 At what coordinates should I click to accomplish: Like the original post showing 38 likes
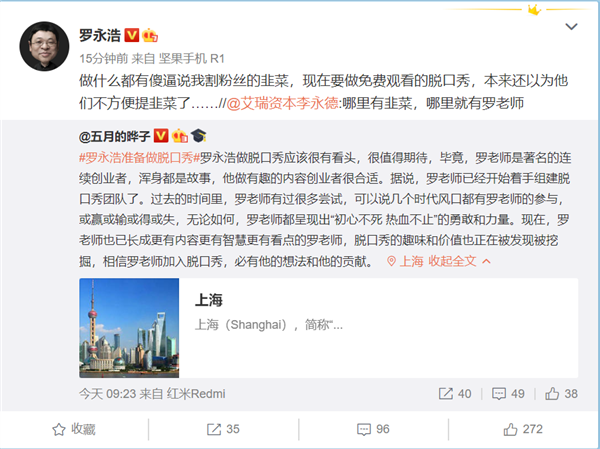[x=561, y=393]
